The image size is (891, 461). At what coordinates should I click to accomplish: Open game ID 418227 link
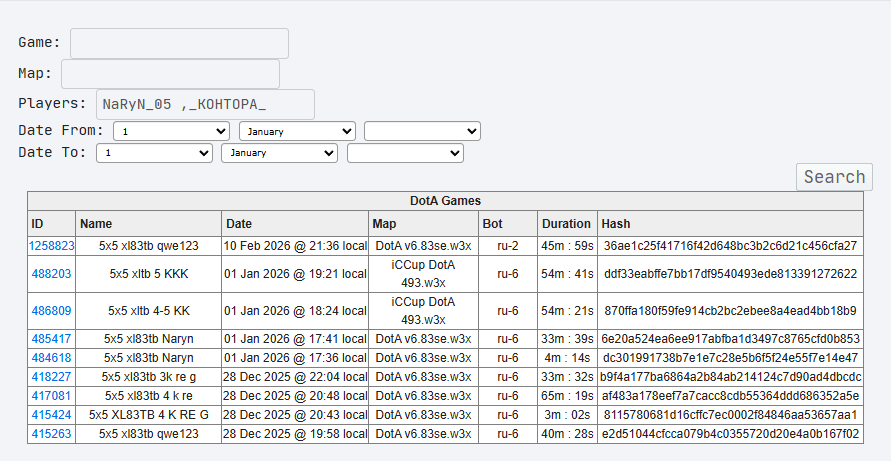point(52,377)
